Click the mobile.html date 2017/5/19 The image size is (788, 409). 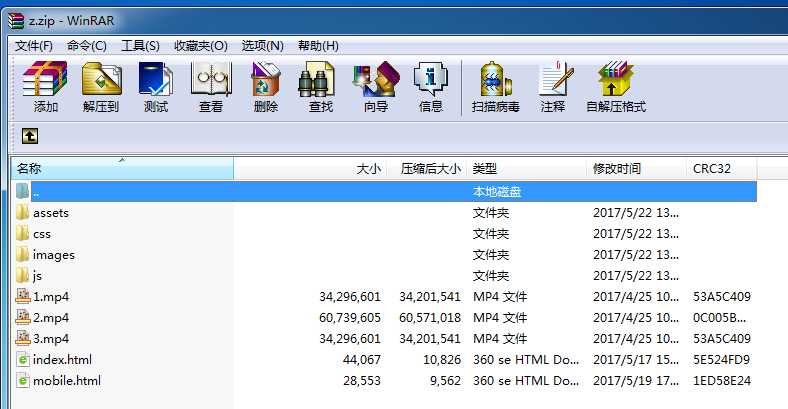click(636, 381)
